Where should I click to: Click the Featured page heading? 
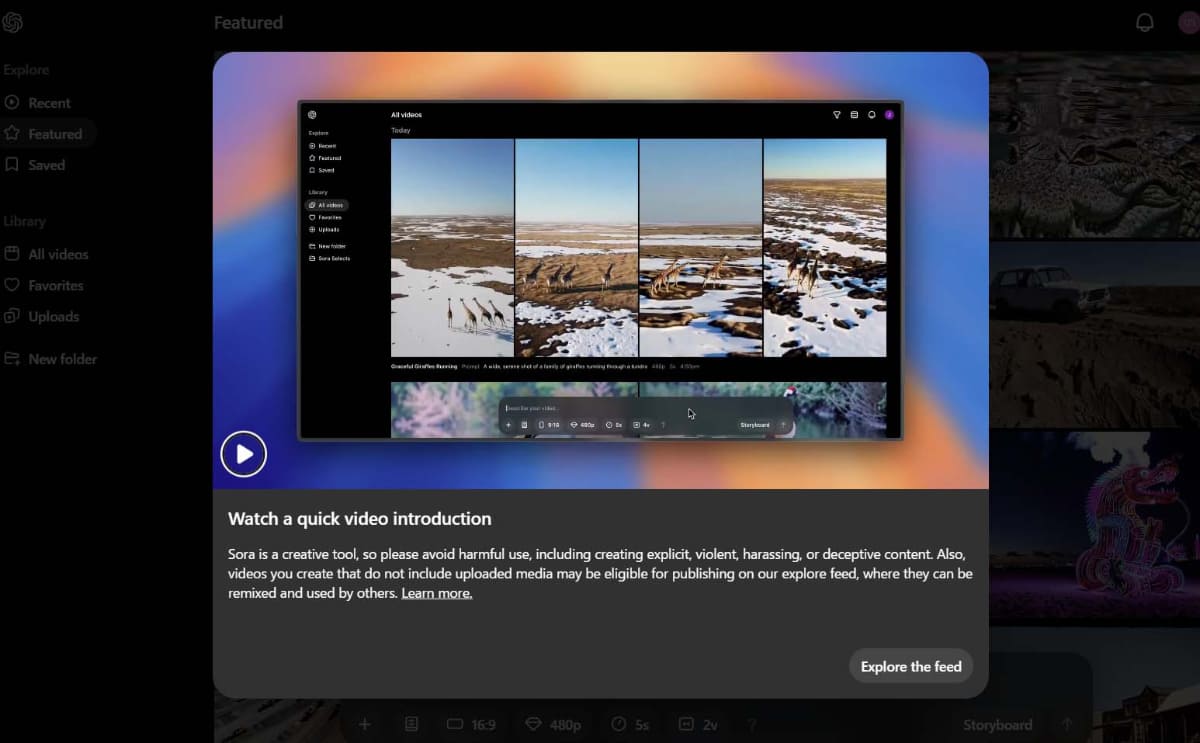[248, 22]
